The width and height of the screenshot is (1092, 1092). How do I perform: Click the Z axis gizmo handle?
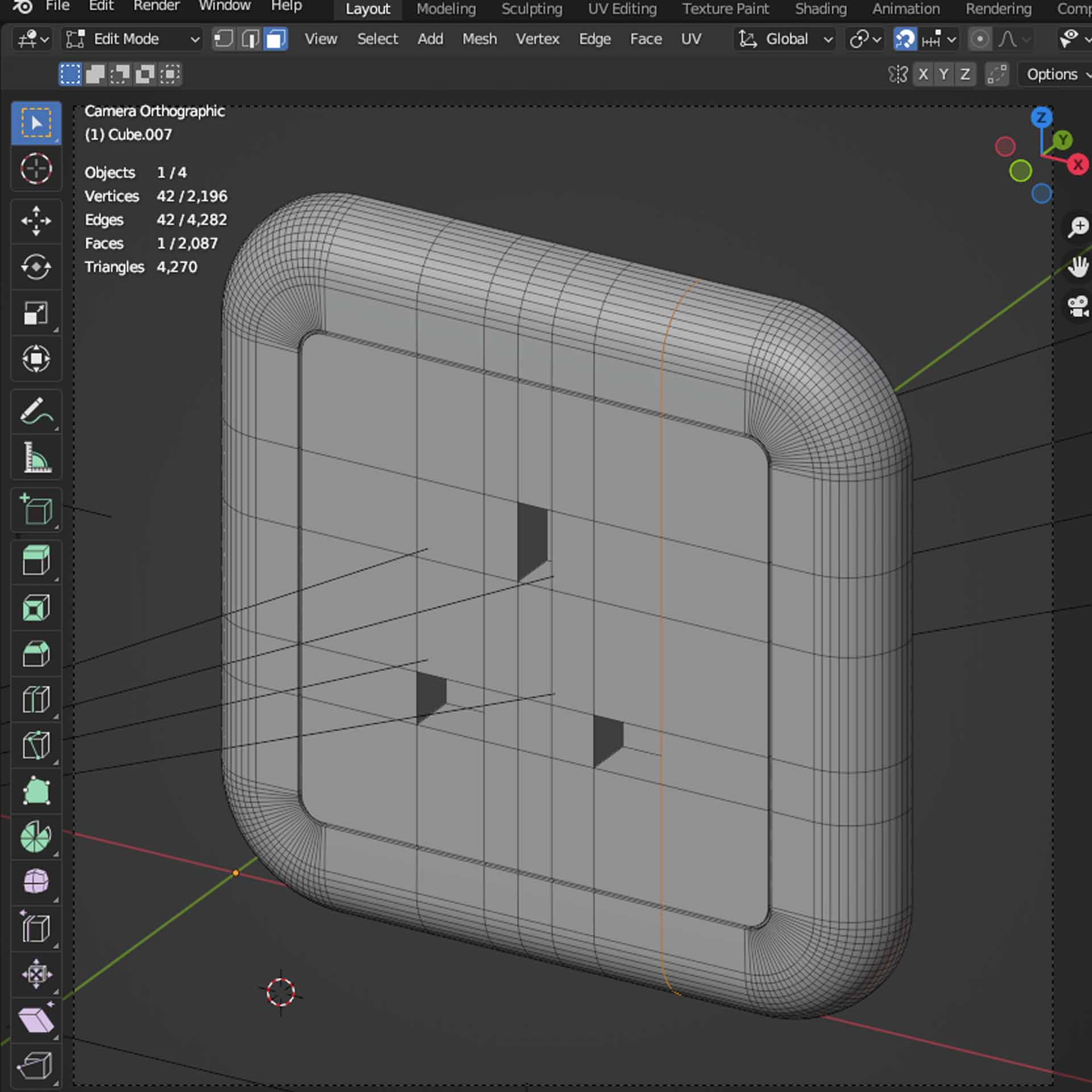1041,118
